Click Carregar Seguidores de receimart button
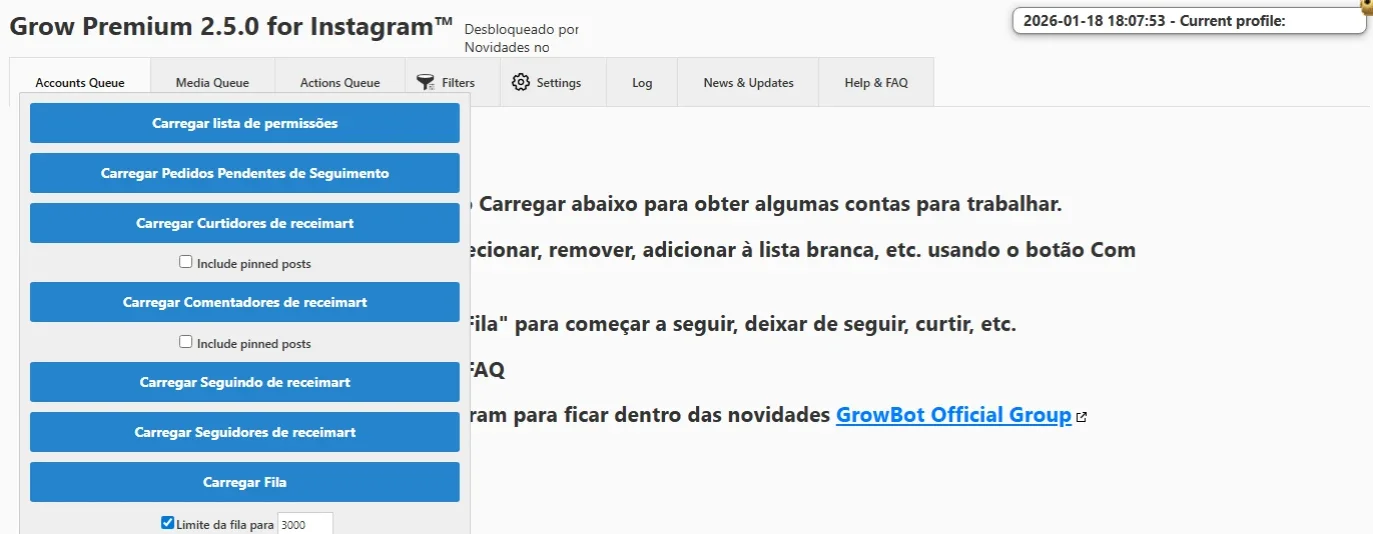The width and height of the screenshot is (1373, 534). tap(245, 432)
